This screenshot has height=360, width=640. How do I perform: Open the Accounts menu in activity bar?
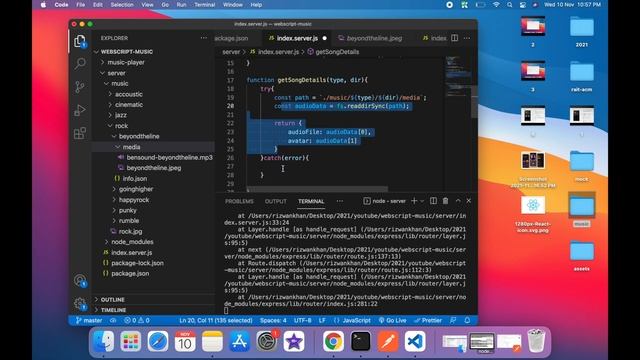click(x=80, y=280)
